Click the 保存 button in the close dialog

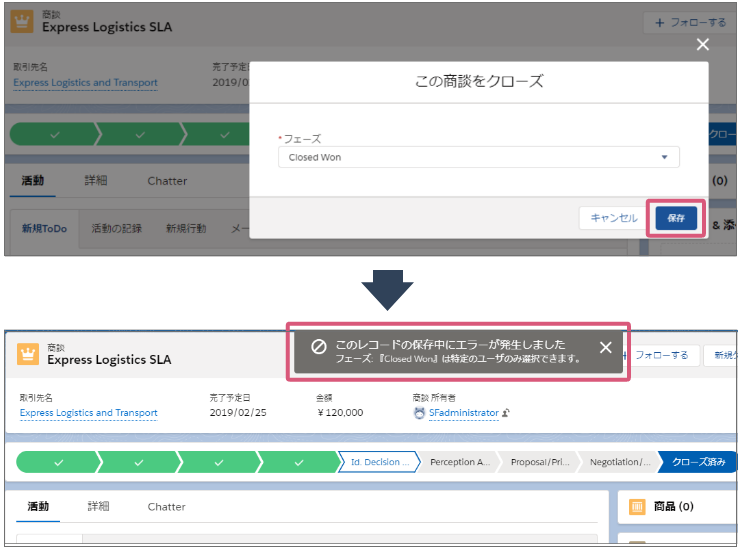click(x=676, y=218)
